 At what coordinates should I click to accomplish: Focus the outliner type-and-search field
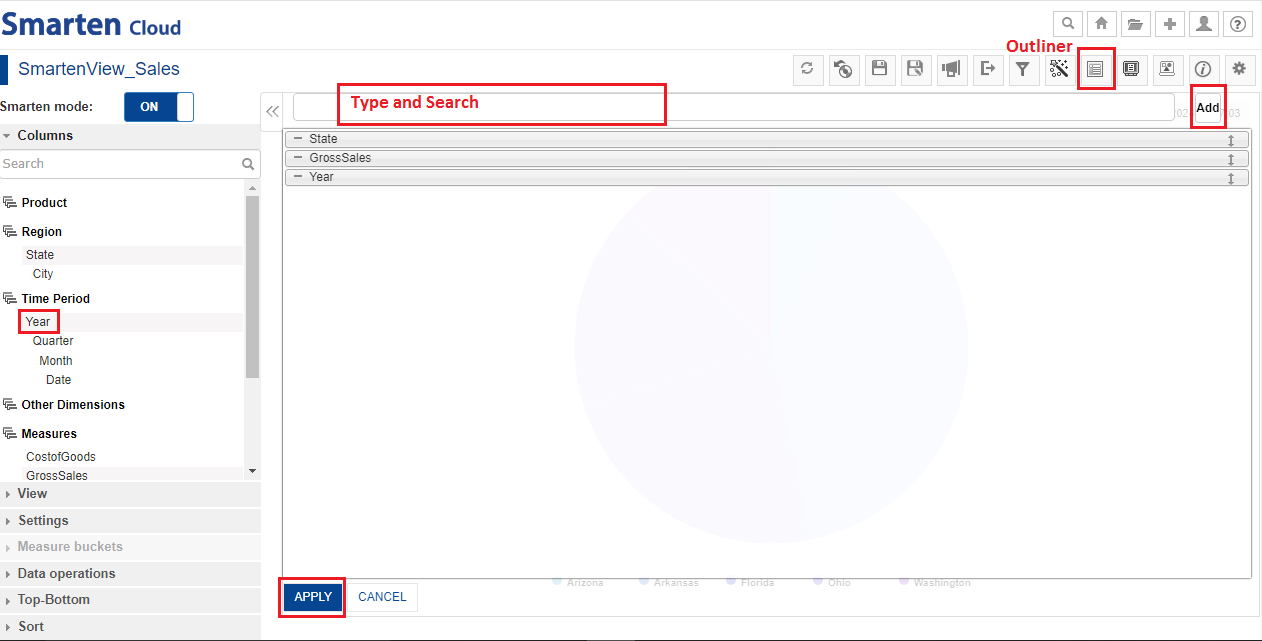pyautogui.click(x=733, y=107)
